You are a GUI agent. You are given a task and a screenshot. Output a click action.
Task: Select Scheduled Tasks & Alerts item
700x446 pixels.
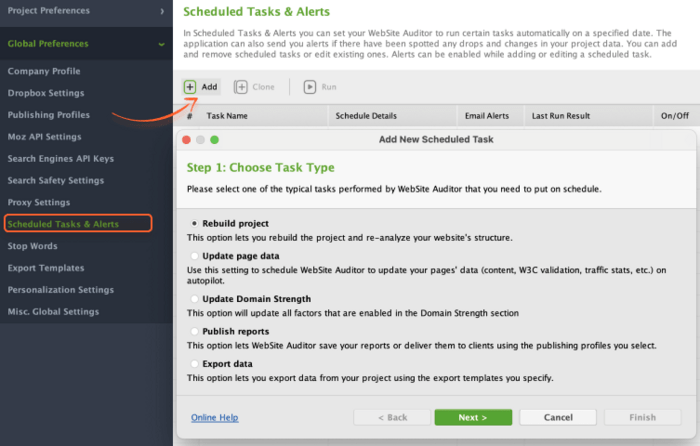(x=78, y=224)
